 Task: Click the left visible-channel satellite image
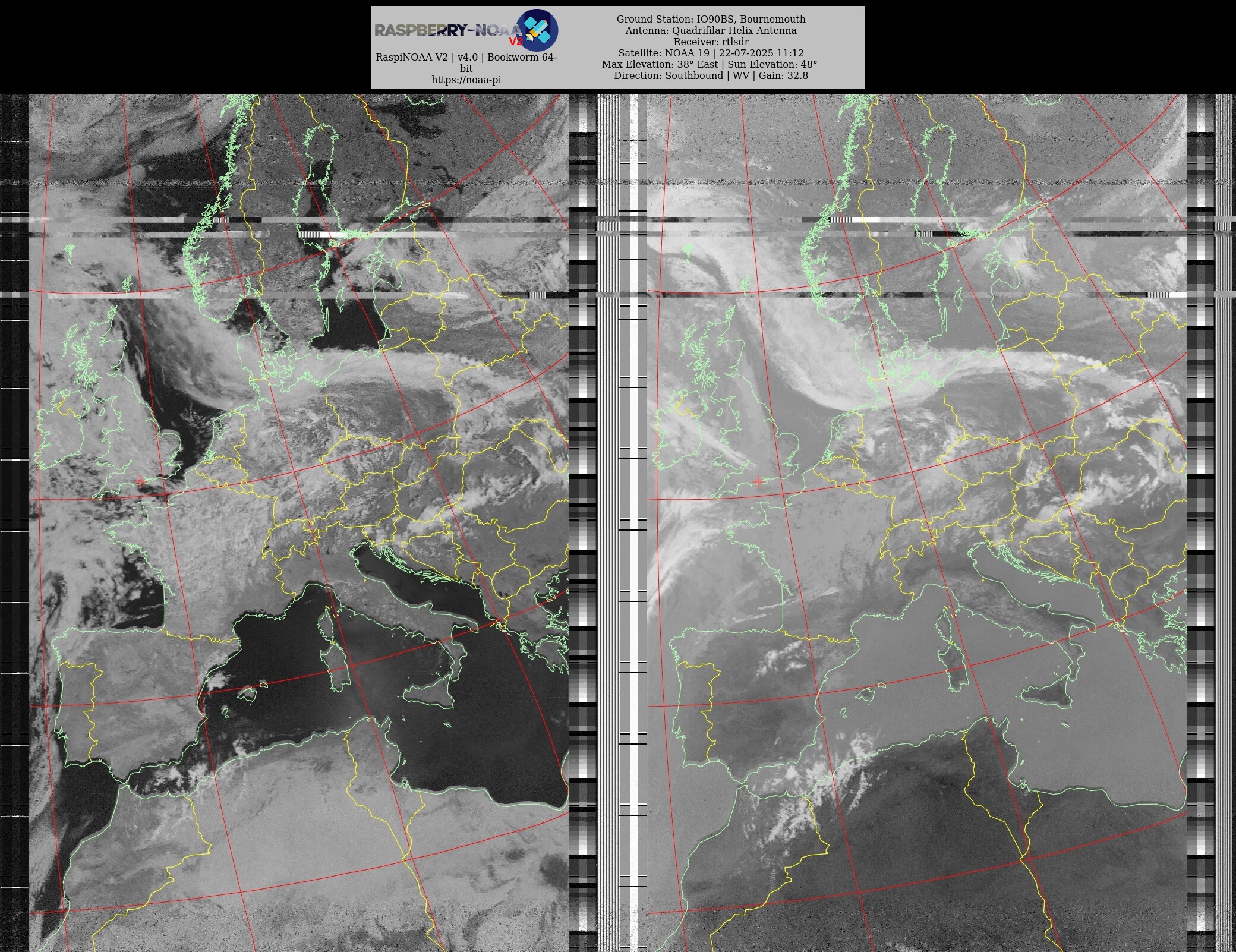pos(299,523)
